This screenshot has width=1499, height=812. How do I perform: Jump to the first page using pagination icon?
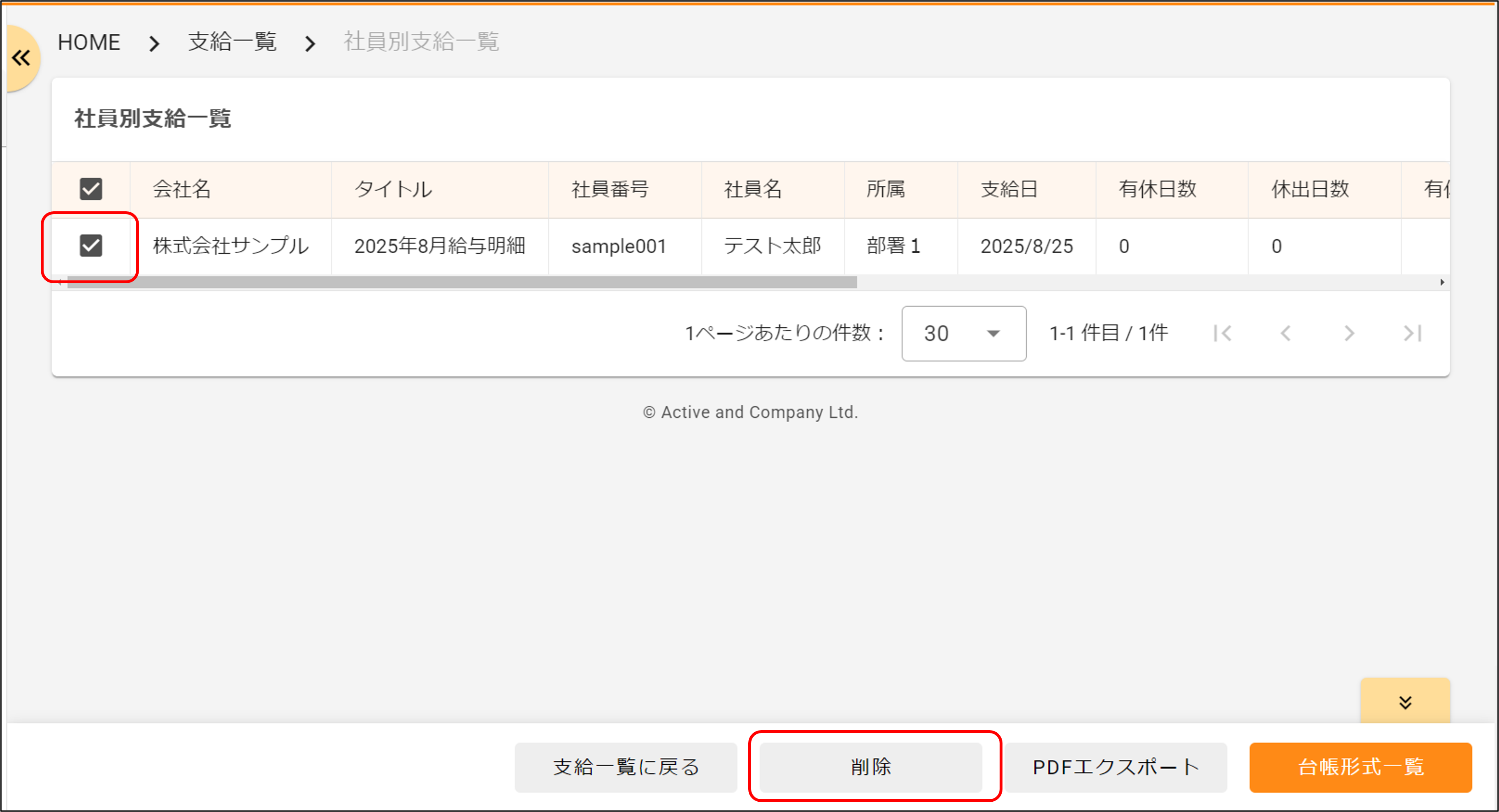click(1224, 333)
